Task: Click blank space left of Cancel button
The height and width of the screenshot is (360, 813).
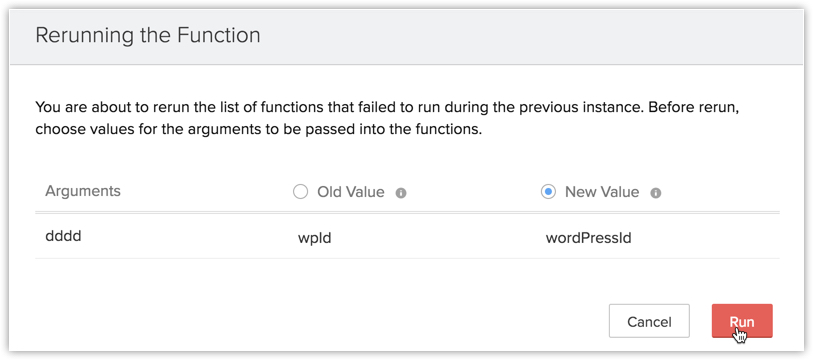Action: pos(321,321)
